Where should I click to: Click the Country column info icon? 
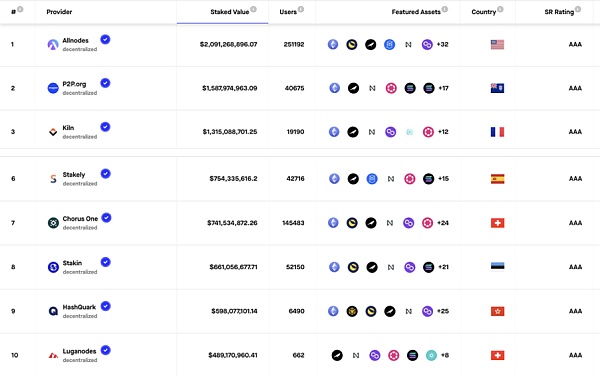(500, 9)
